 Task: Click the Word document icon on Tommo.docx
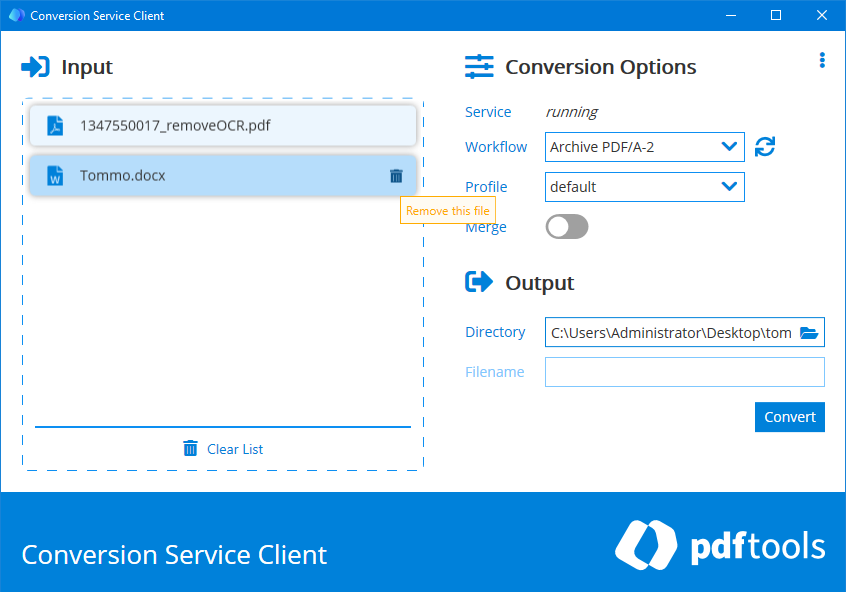tap(53, 175)
